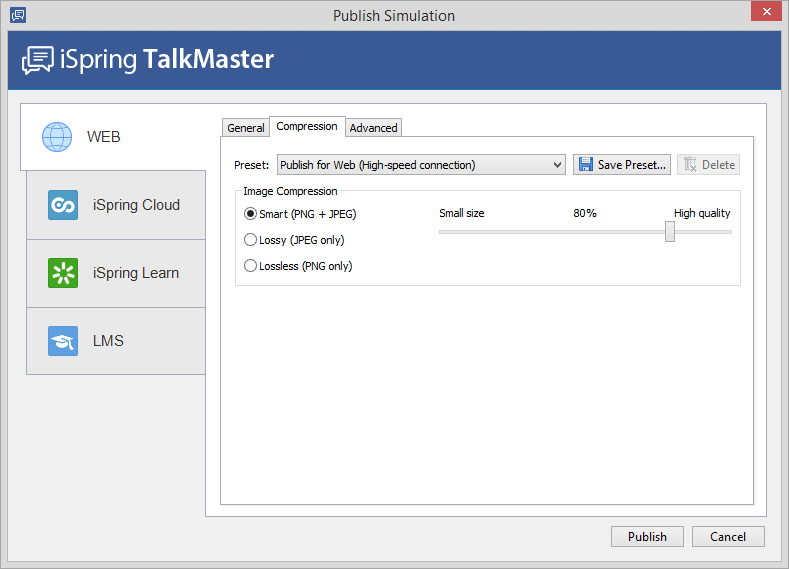Select Lossy (JPEG only) option

251,240
